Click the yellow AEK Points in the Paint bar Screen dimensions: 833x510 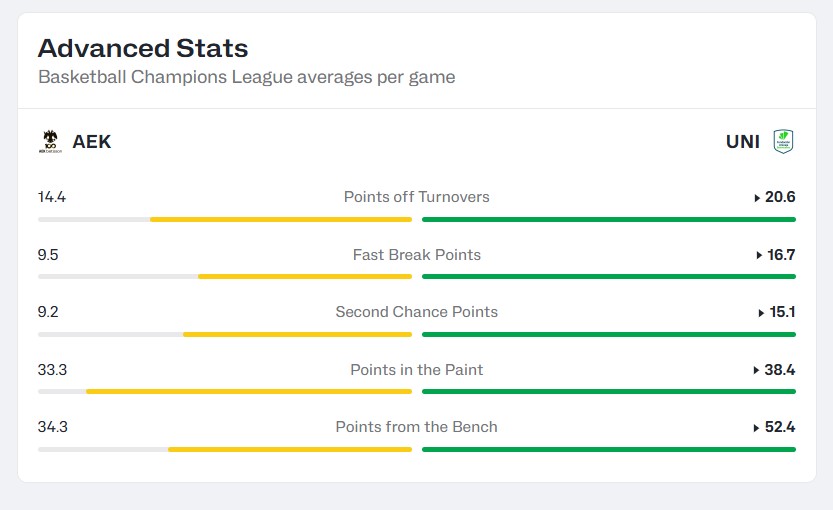click(249, 392)
